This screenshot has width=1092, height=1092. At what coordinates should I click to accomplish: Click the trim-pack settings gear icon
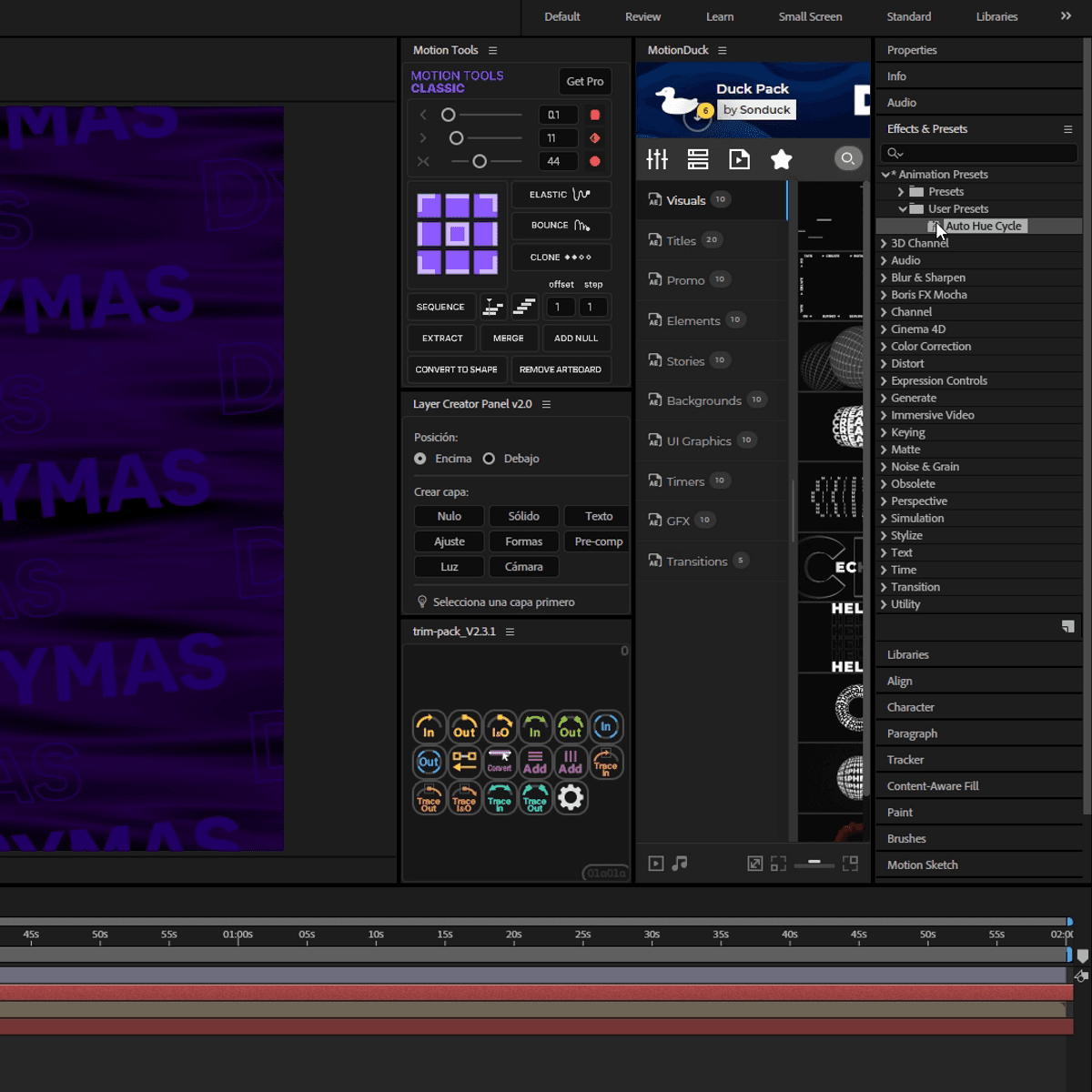[x=571, y=798]
